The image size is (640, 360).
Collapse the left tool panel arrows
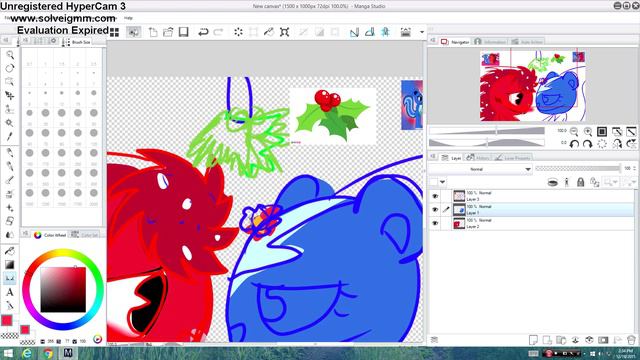[x=6, y=40]
